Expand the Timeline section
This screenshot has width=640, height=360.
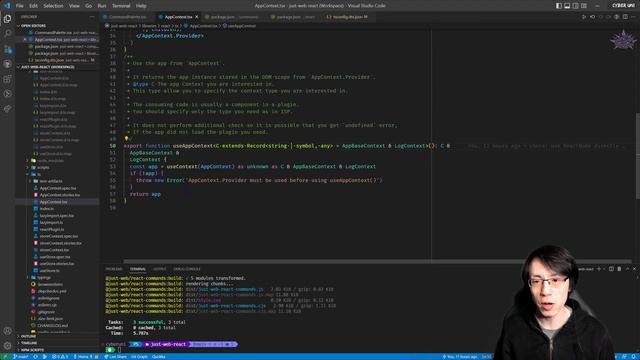point(29,343)
